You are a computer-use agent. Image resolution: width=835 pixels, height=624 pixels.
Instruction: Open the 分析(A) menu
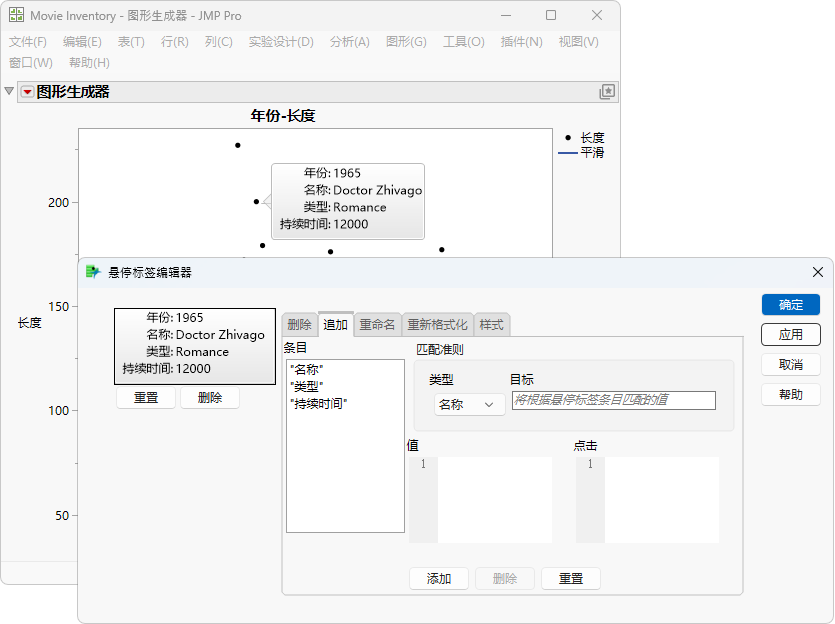[349, 42]
